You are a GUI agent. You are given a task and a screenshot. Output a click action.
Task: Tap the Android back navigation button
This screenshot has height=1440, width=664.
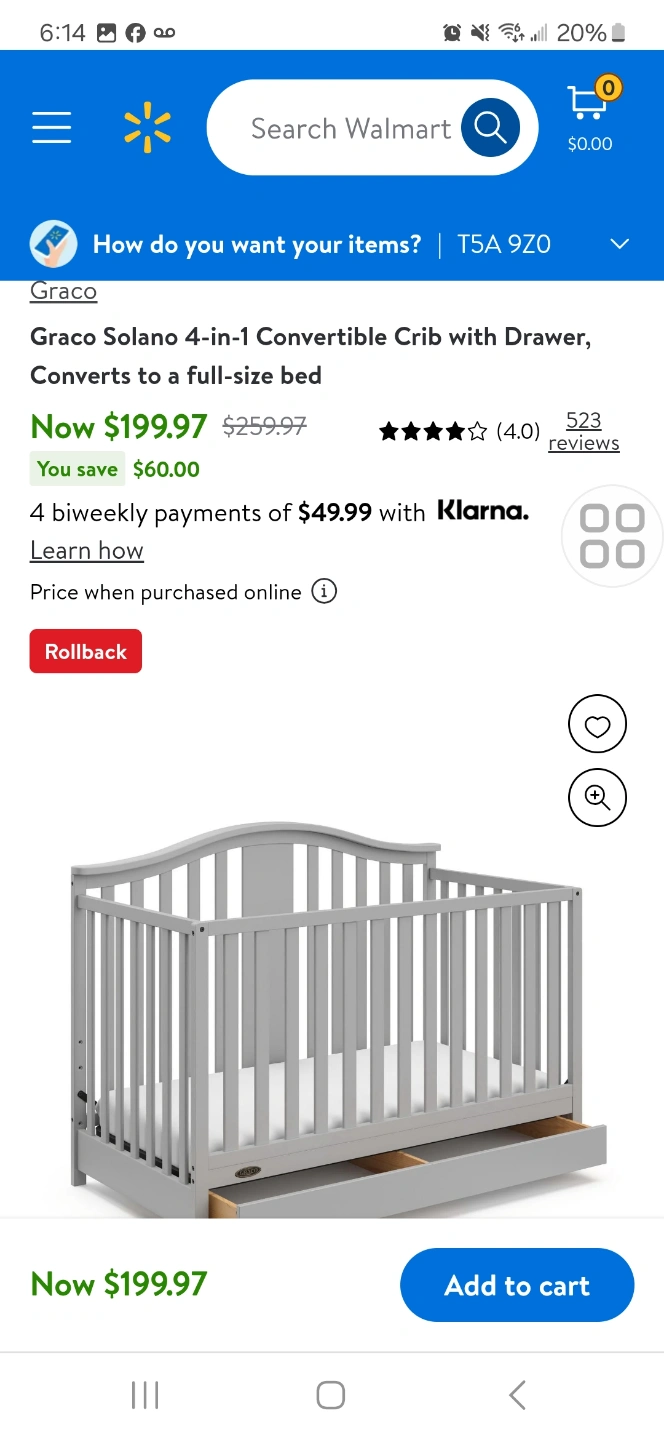click(x=516, y=1393)
